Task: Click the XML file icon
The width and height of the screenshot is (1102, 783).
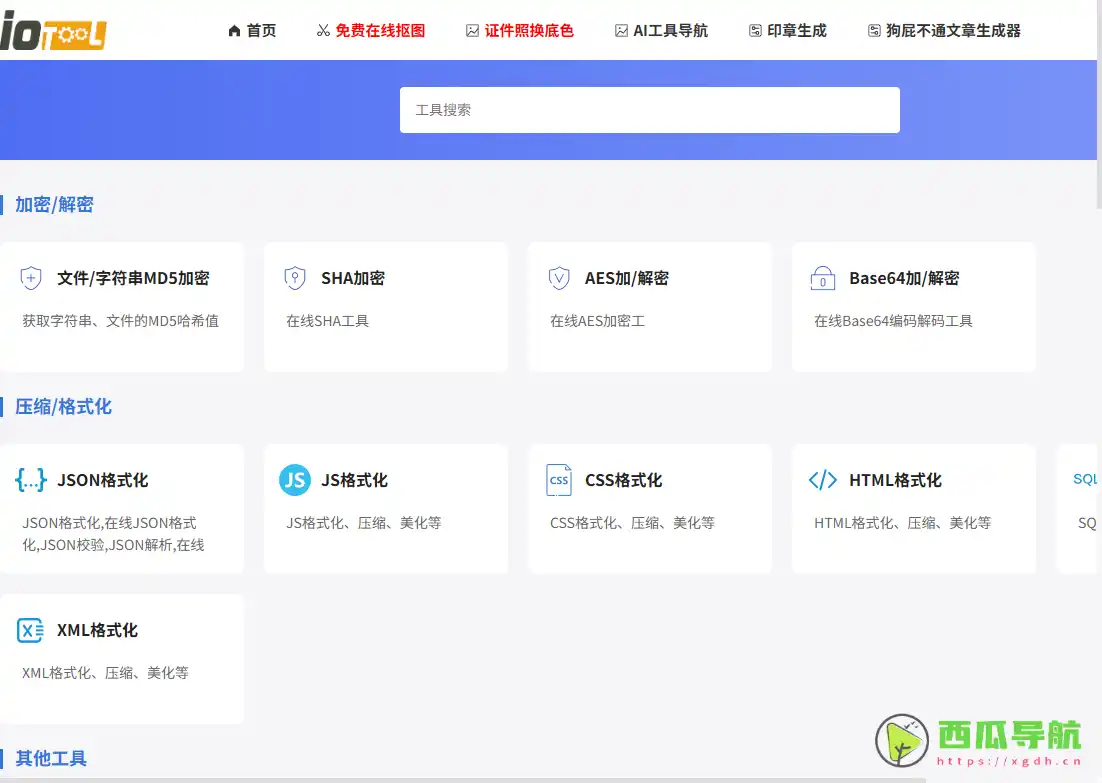Action: click(x=31, y=630)
